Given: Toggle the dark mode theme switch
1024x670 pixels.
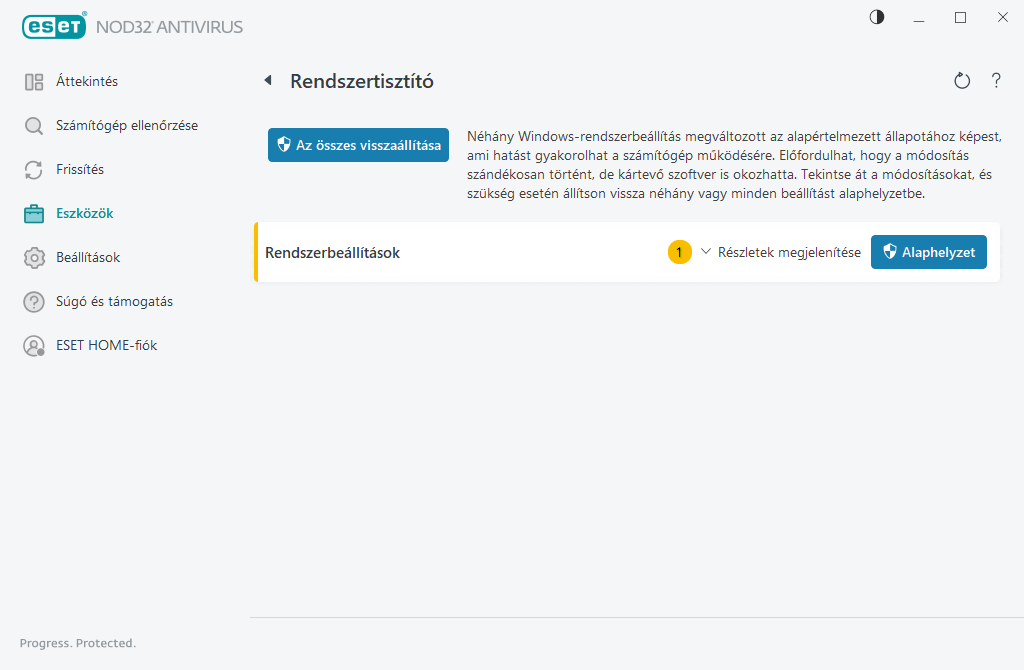Looking at the screenshot, I should click(x=876, y=17).
